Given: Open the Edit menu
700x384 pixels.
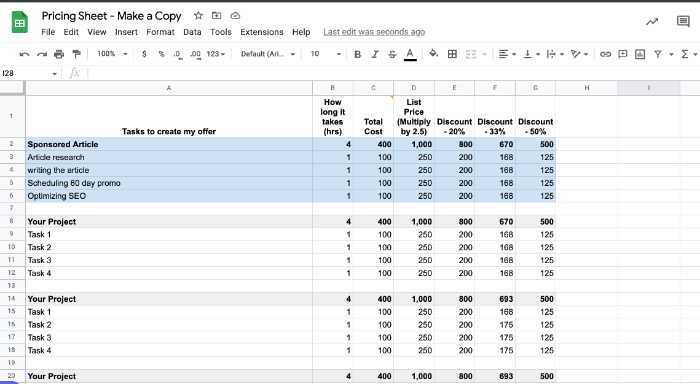Looking at the screenshot, I should [x=71, y=32].
